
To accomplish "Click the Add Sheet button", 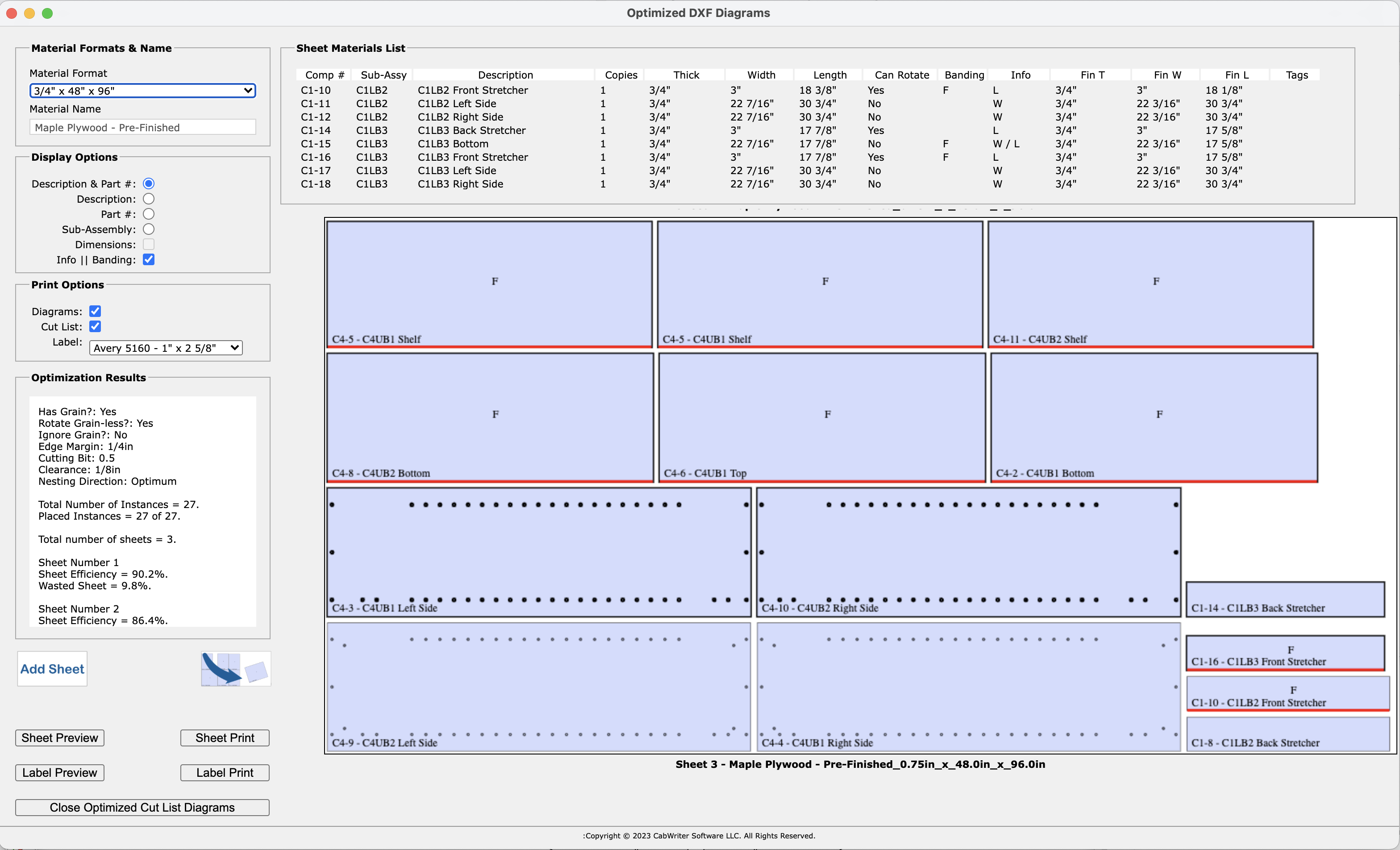I will click(52, 669).
